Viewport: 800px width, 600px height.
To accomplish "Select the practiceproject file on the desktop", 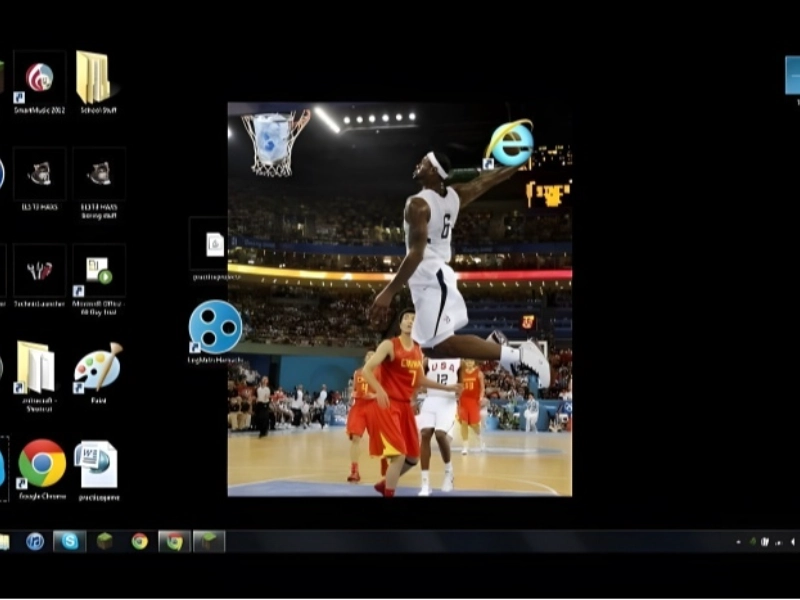I will click(215, 245).
